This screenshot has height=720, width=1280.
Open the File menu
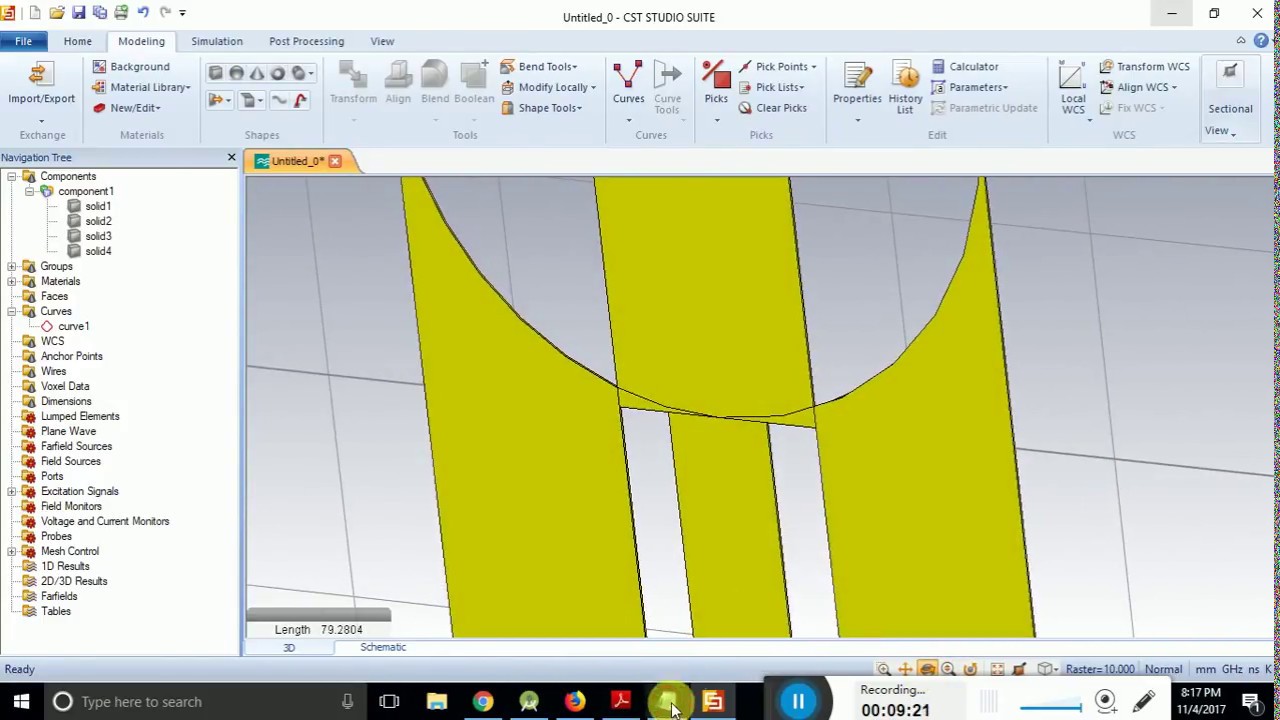pyautogui.click(x=23, y=41)
